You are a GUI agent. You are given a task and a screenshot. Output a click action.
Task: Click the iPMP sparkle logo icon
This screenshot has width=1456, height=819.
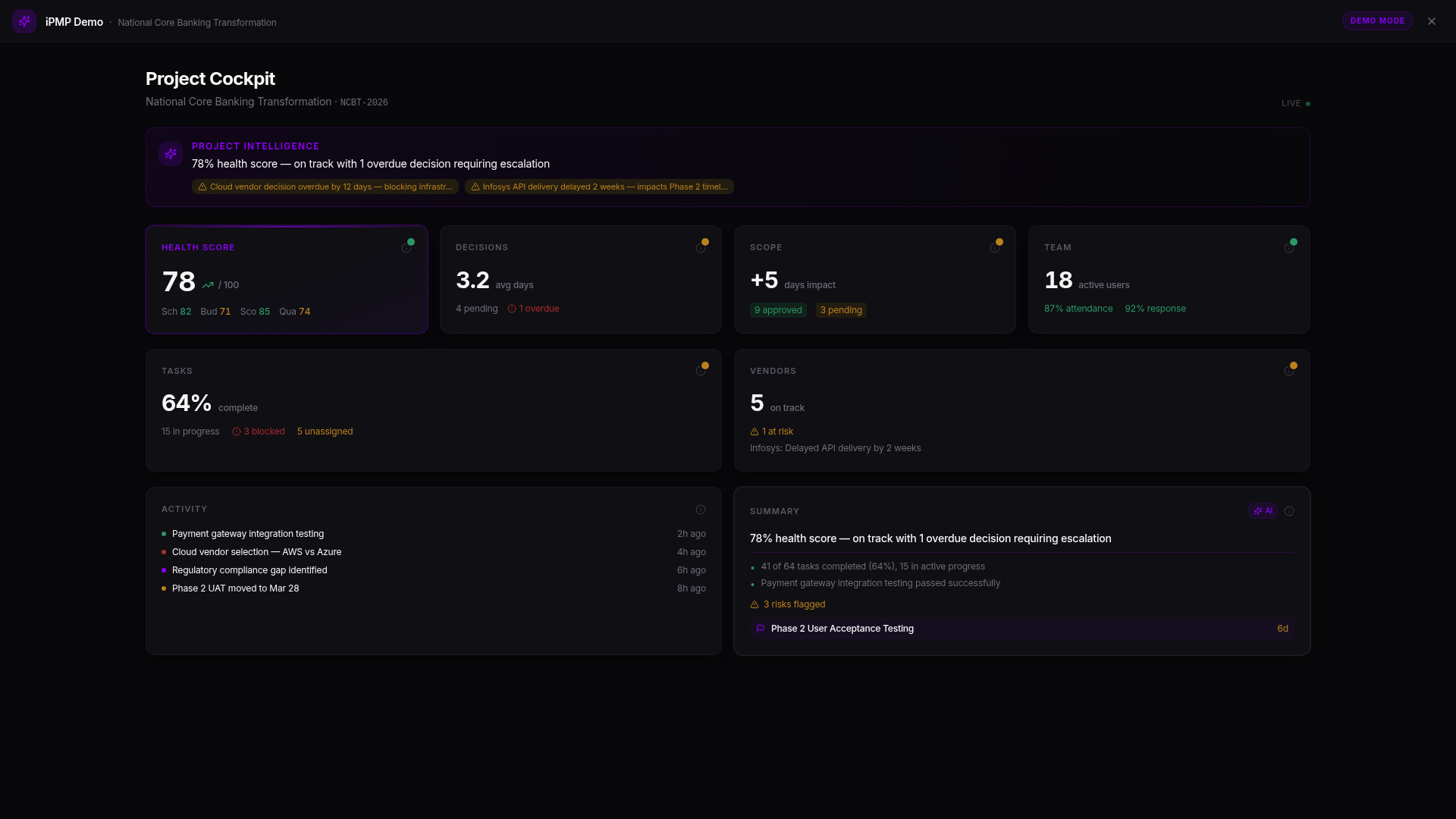click(x=24, y=21)
